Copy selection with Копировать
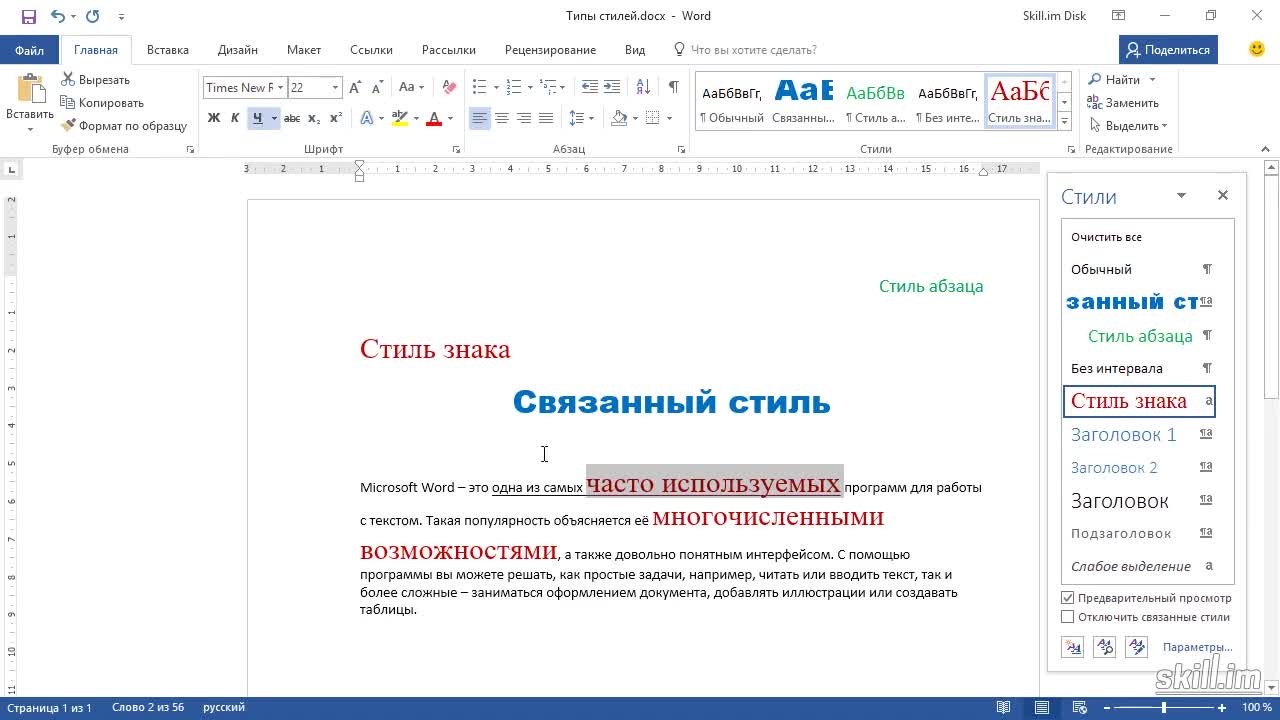 [102, 103]
